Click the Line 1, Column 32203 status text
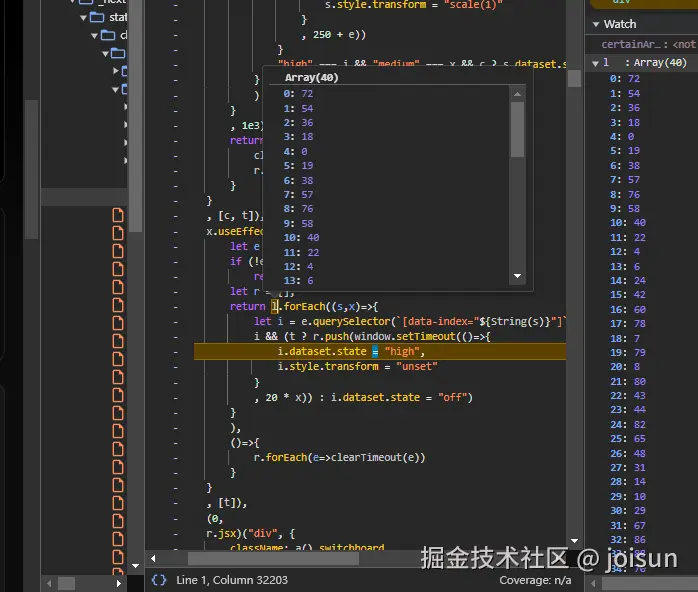Viewport: 698px width, 592px height. coord(232,580)
